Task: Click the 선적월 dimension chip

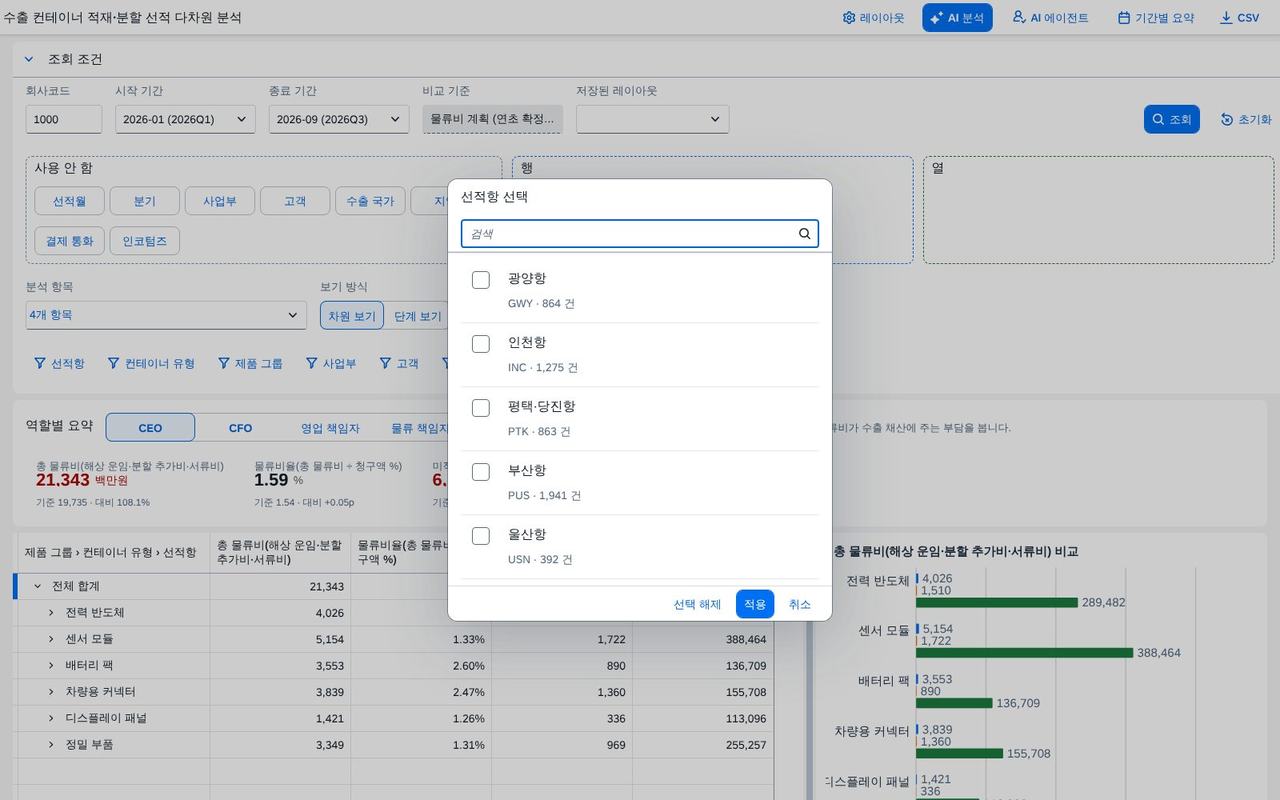Action: point(69,201)
